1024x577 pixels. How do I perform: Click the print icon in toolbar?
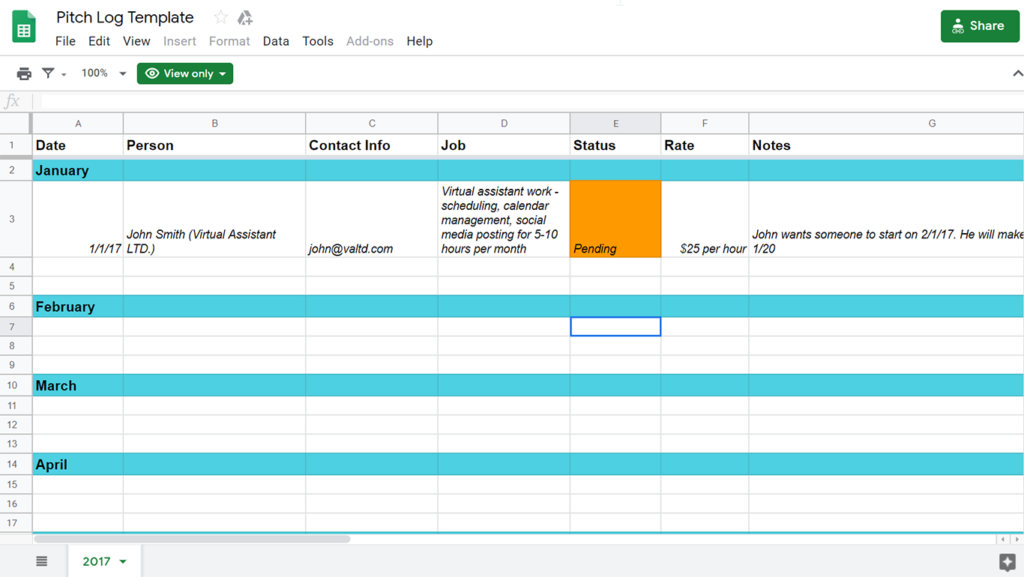24,74
